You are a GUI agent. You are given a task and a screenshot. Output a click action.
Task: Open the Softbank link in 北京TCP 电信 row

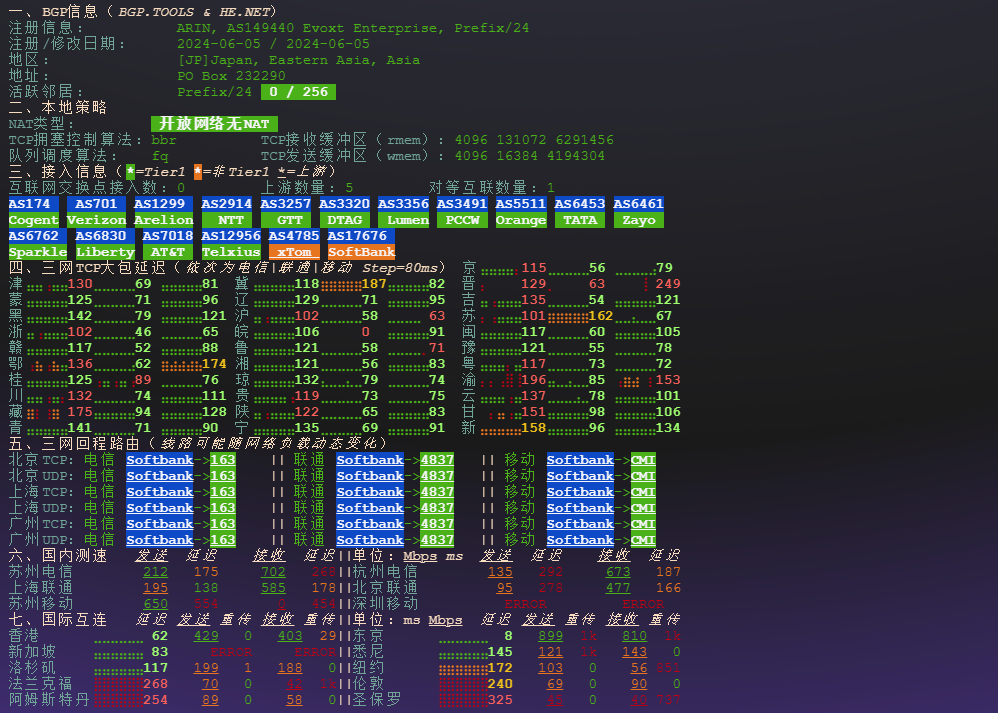159,460
